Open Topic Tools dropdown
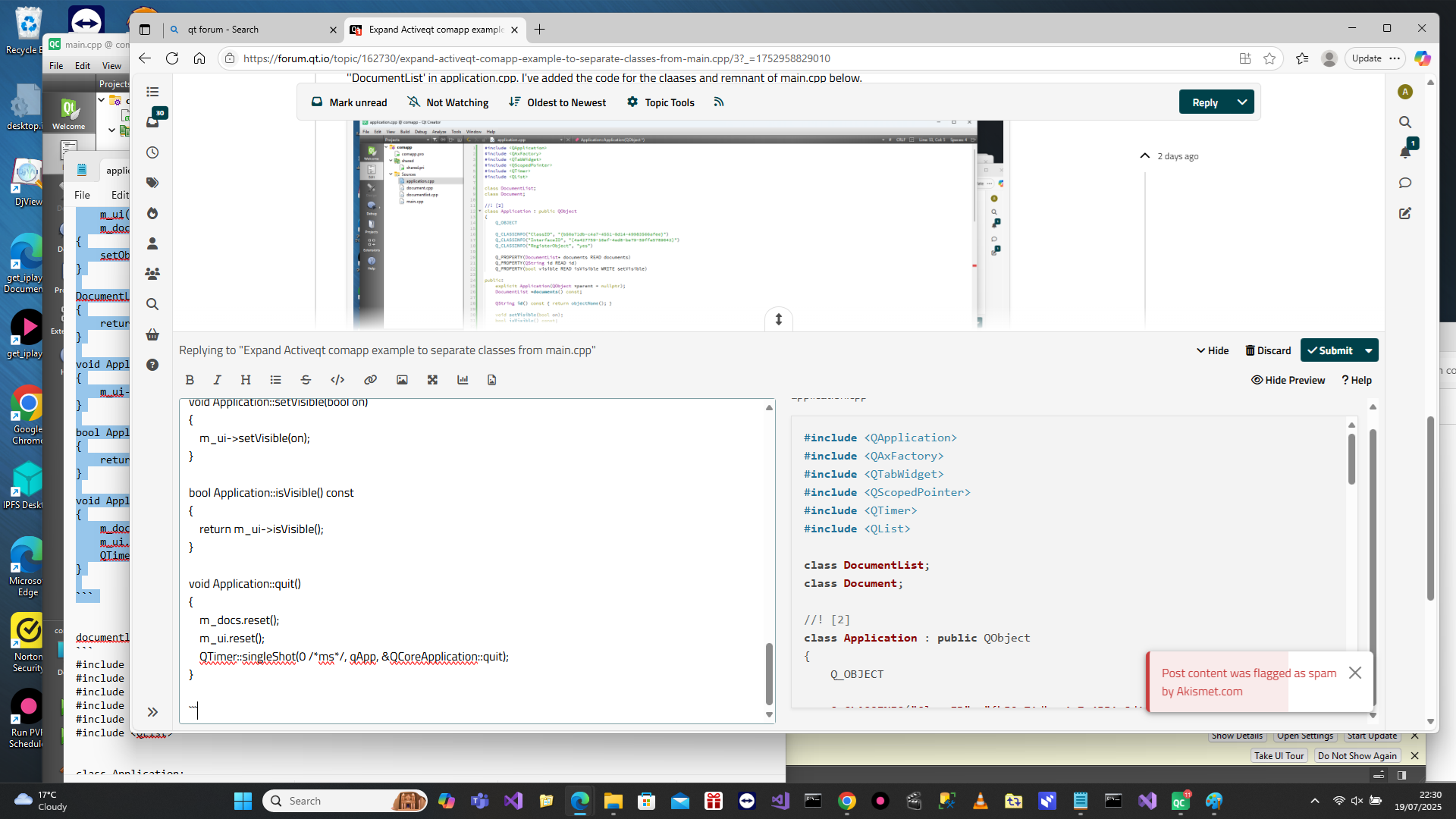This screenshot has width=1456, height=819. [661, 102]
